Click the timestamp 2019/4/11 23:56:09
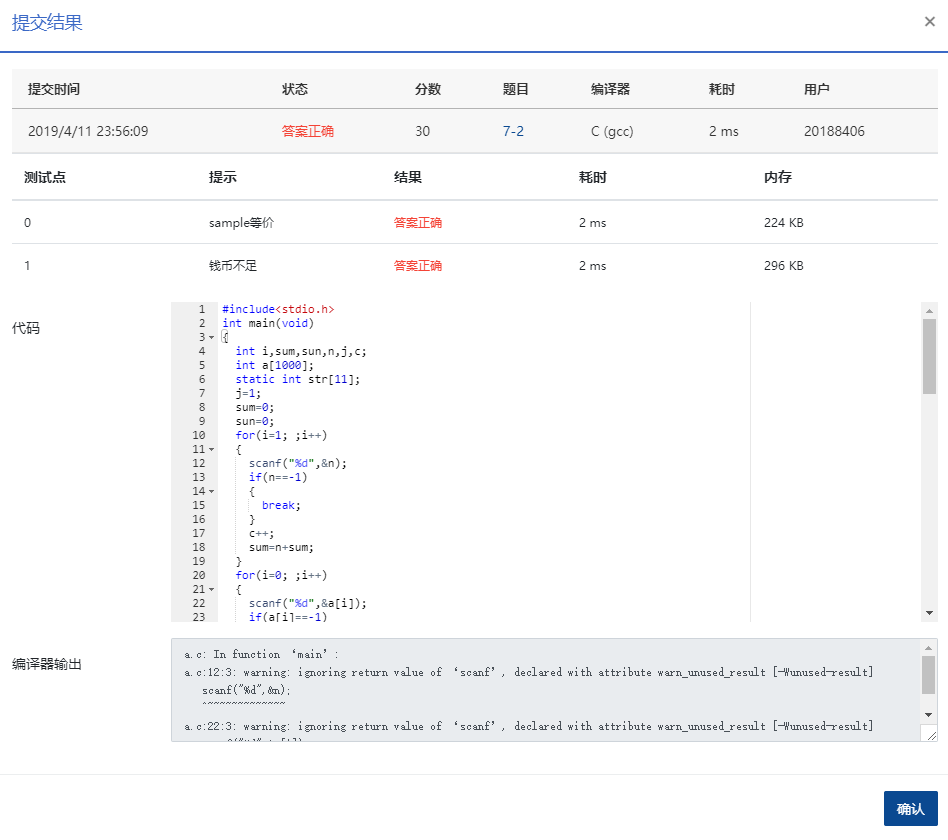The height and width of the screenshot is (840, 948). pos(88,131)
